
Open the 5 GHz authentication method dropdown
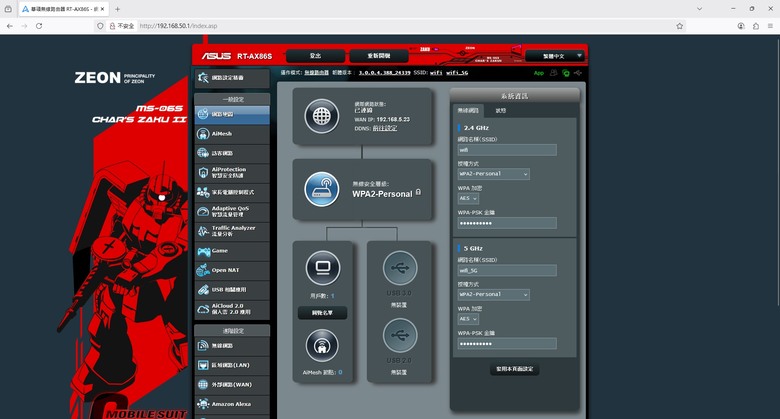click(x=493, y=295)
